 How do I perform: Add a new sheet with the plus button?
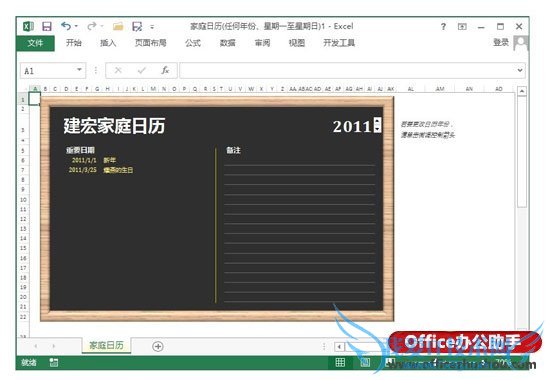click(x=158, y=346)
